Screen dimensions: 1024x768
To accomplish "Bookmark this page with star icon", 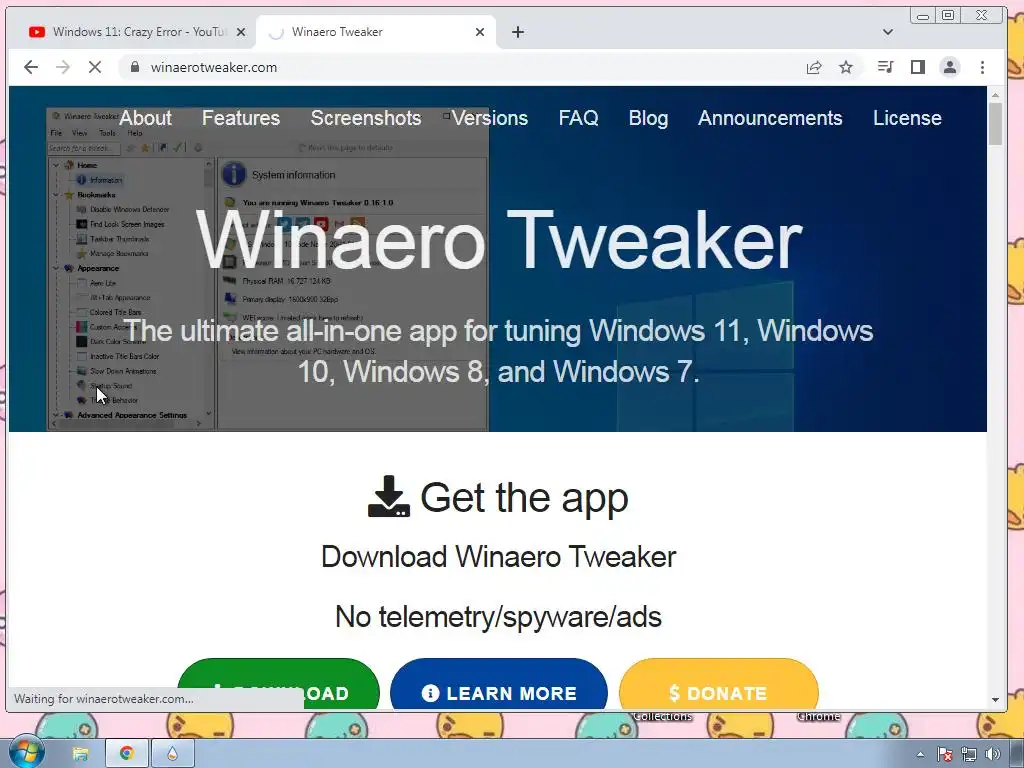I will (846, 67).
